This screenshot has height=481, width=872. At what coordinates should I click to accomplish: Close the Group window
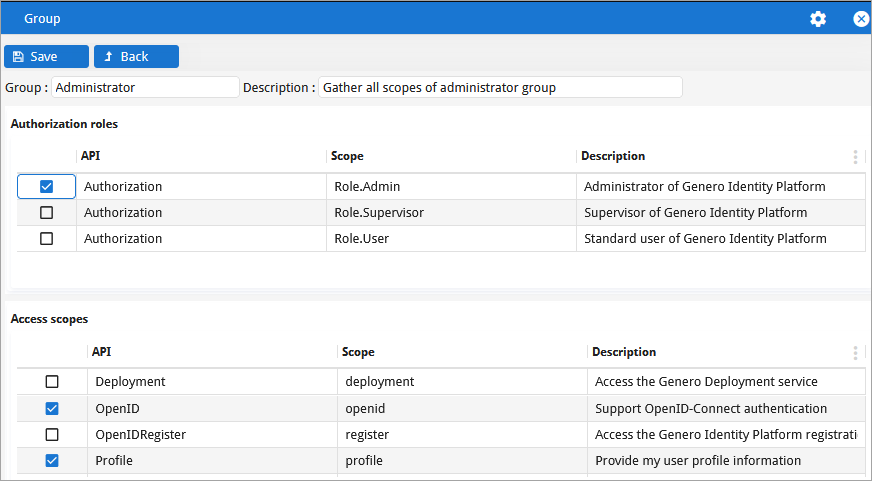tap(861, 19)
